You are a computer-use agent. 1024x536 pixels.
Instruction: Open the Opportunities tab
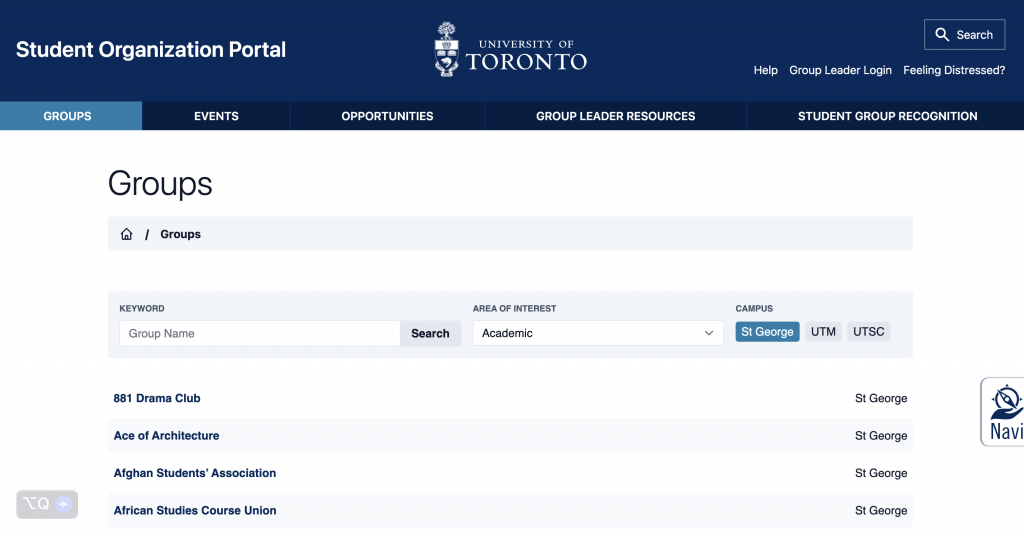[387, 116]
